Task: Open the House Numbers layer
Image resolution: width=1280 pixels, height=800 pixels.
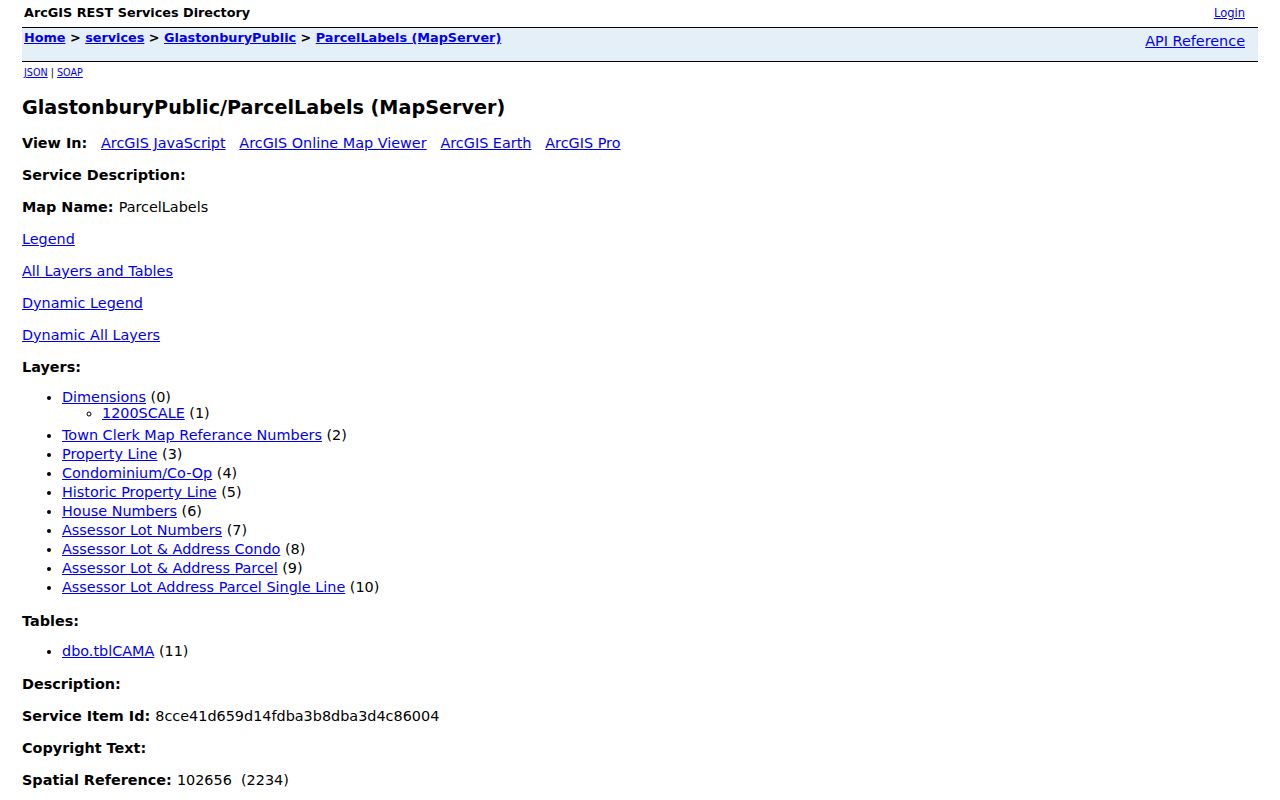Action: (x=119, y=511)
